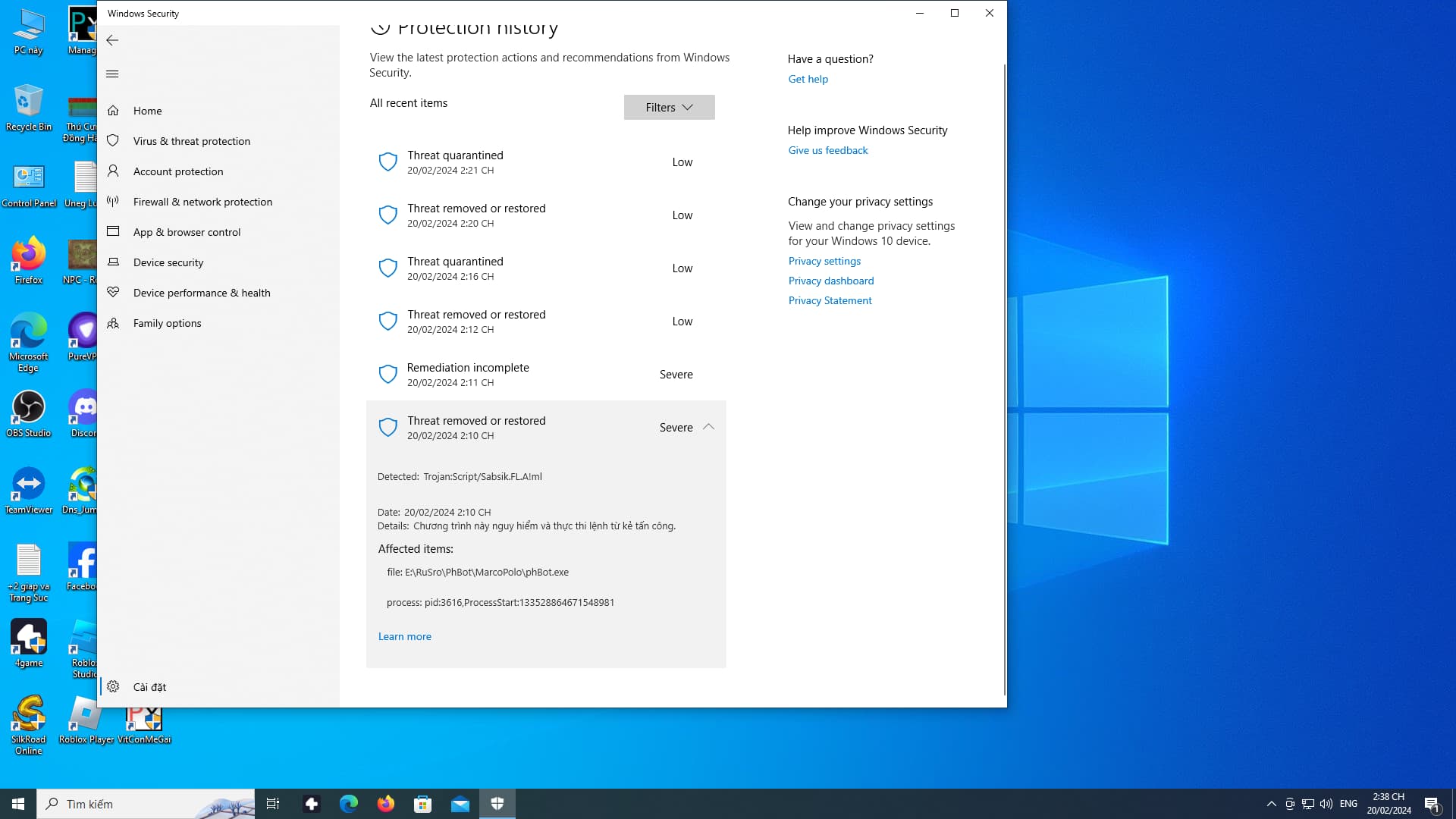Click the Give us feedback link
This screenshot has width=1456, height=819.
pos(827,150)
